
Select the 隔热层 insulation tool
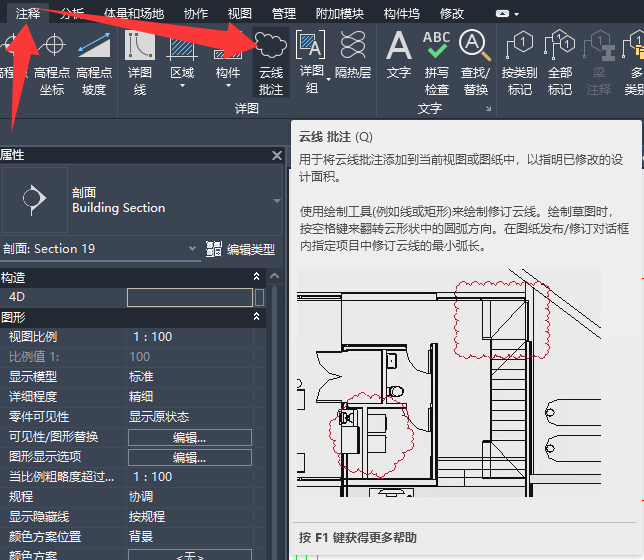point(353,55)
